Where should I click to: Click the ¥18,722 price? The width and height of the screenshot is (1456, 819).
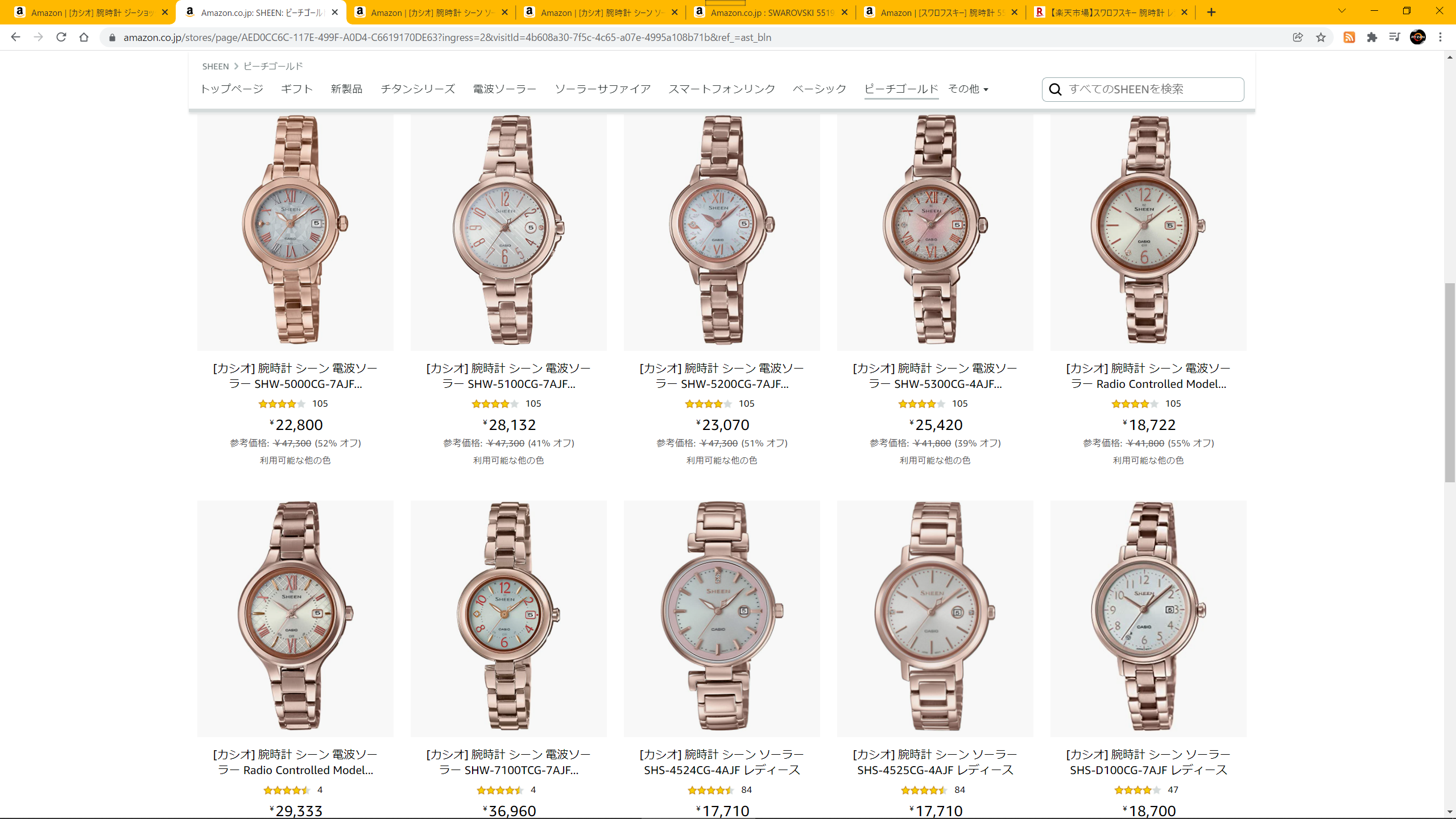pos(1149,425)
